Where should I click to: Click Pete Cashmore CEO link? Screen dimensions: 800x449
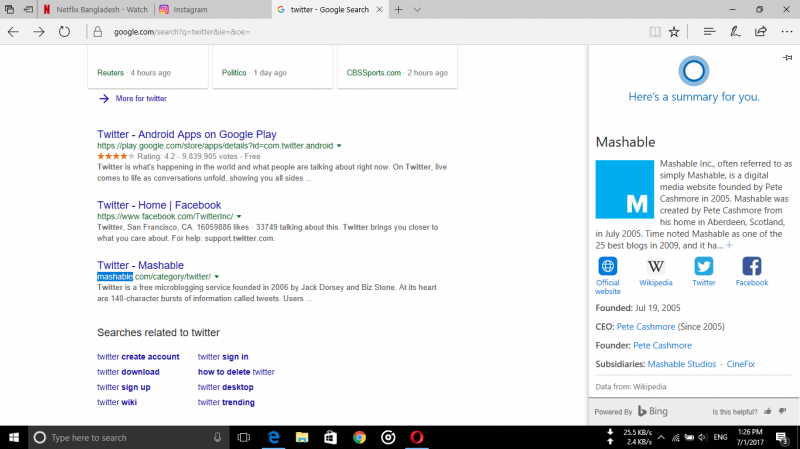(645, 327)
